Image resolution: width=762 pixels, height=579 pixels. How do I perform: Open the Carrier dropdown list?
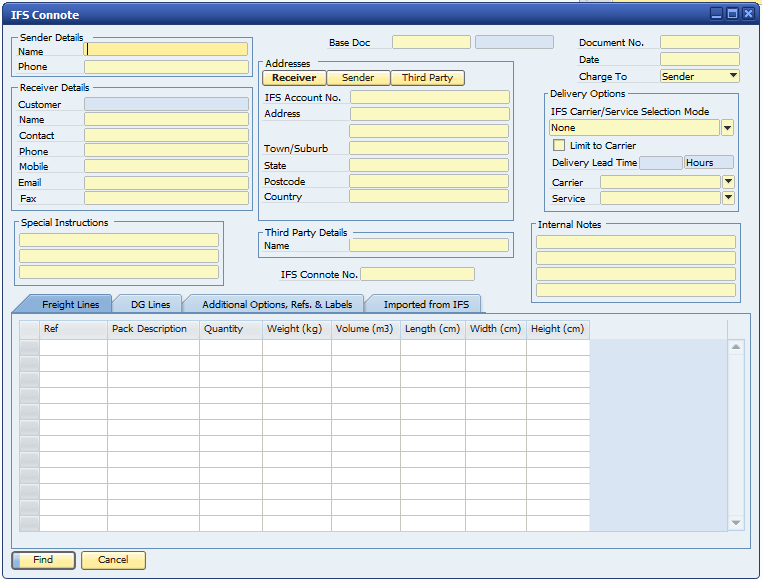[x=728, y=182]
